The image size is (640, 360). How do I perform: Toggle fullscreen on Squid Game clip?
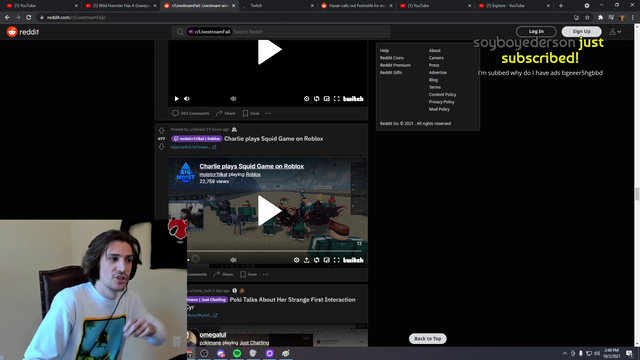click(337, 260)
